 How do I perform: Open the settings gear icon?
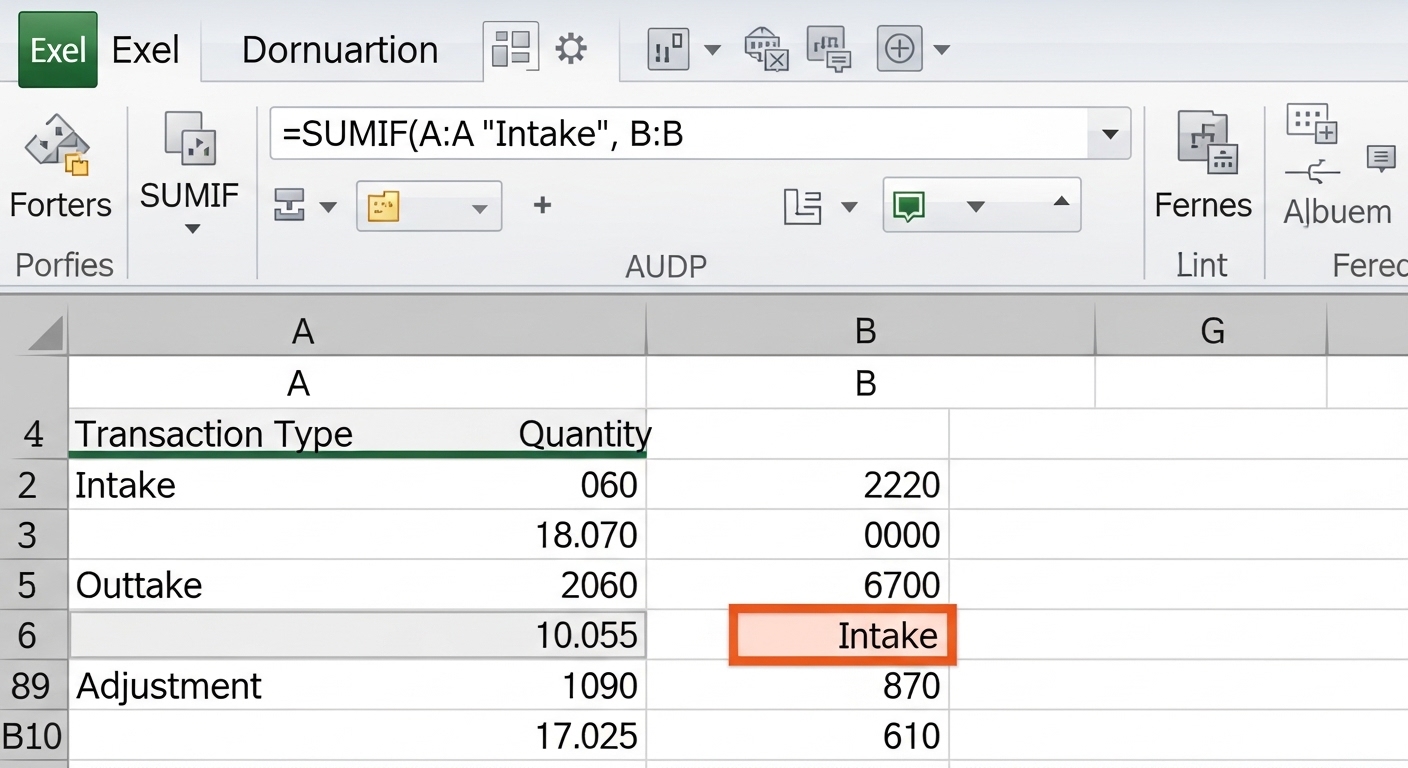(x=571, y=48)
